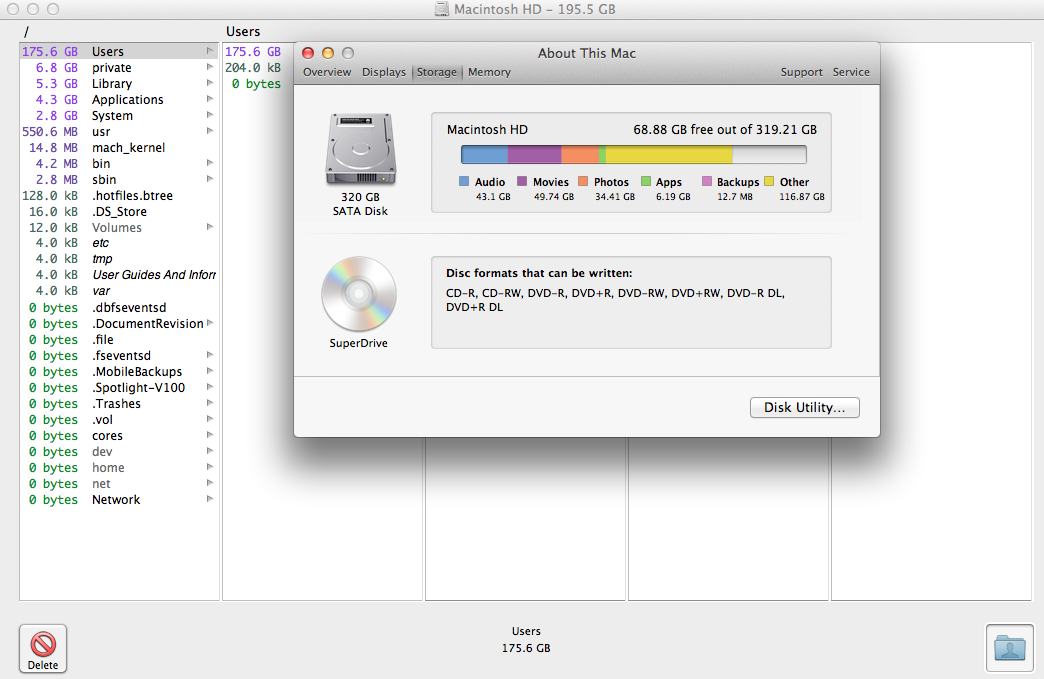Click the storage usage bar
This screenshot has width=1044, height=679.
click(x=634, y=154)
